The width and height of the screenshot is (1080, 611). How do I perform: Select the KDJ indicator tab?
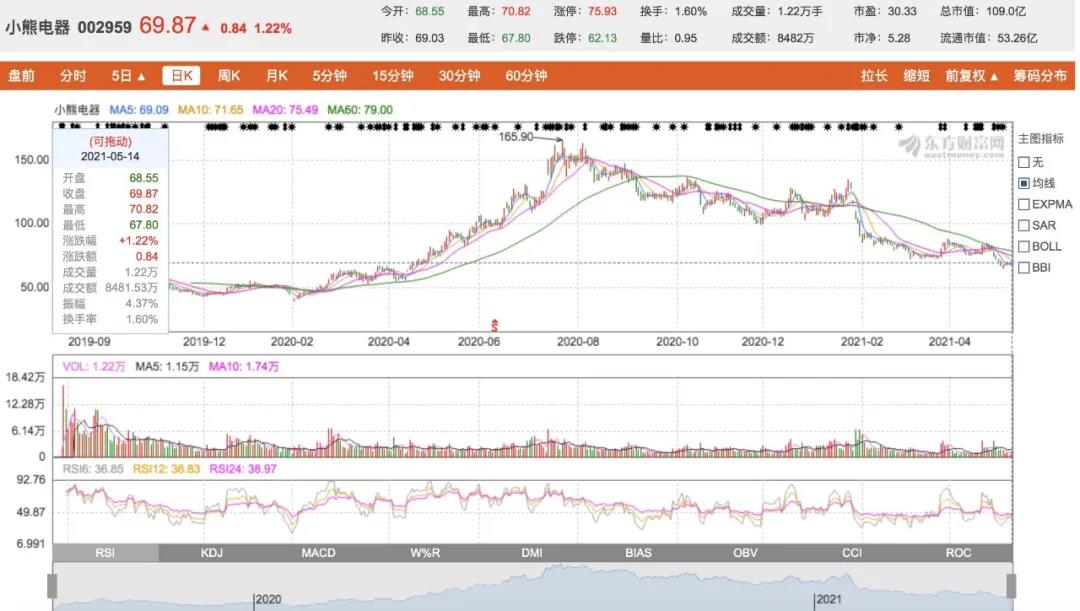click(212, 553)
